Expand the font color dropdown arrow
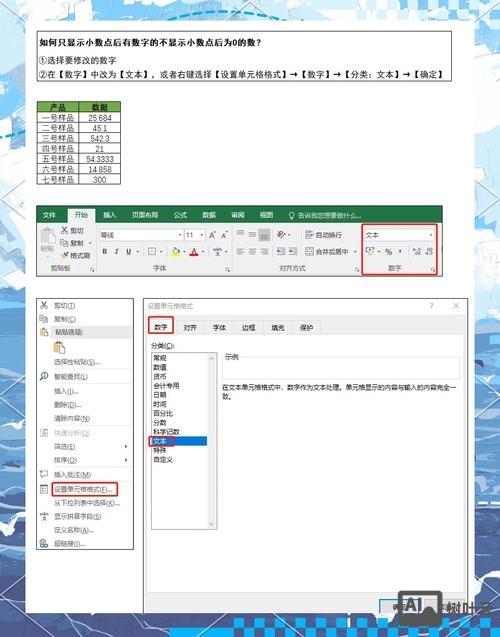This screenshot has height=637, width=500. coord(203,252)
